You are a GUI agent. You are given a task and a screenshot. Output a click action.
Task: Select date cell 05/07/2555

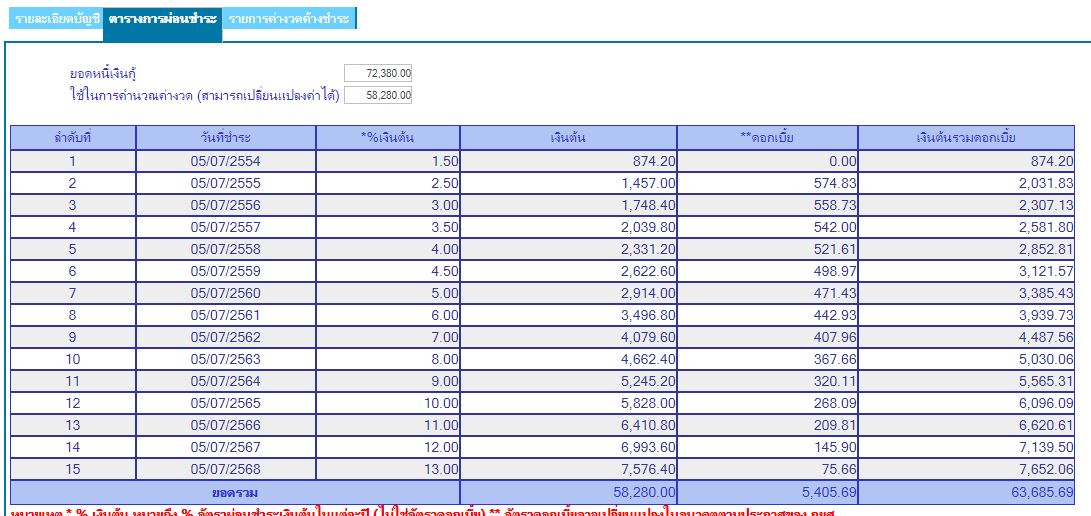tap(225, 184)
